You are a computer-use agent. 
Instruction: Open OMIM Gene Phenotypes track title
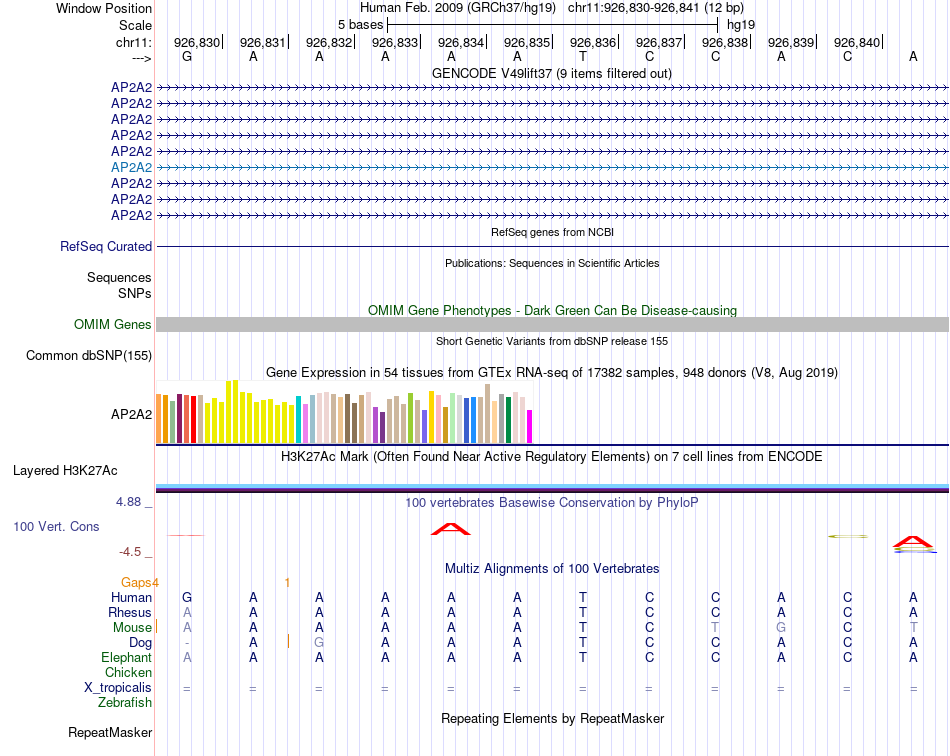pos(553,310)
